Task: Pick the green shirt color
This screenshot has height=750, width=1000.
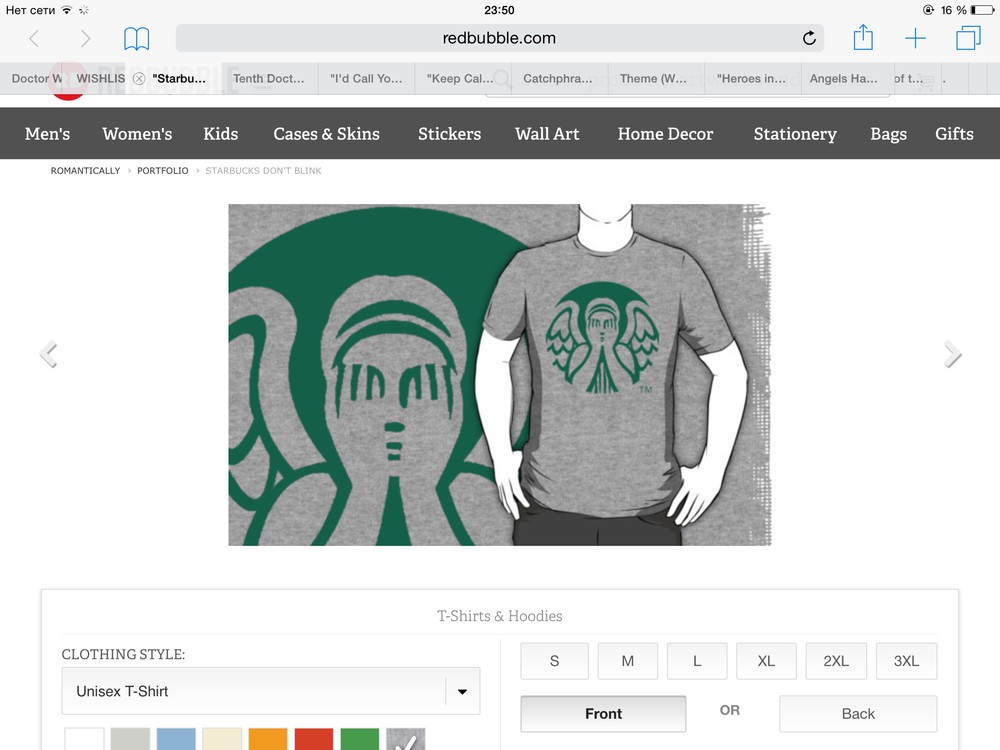Action: 360,739
